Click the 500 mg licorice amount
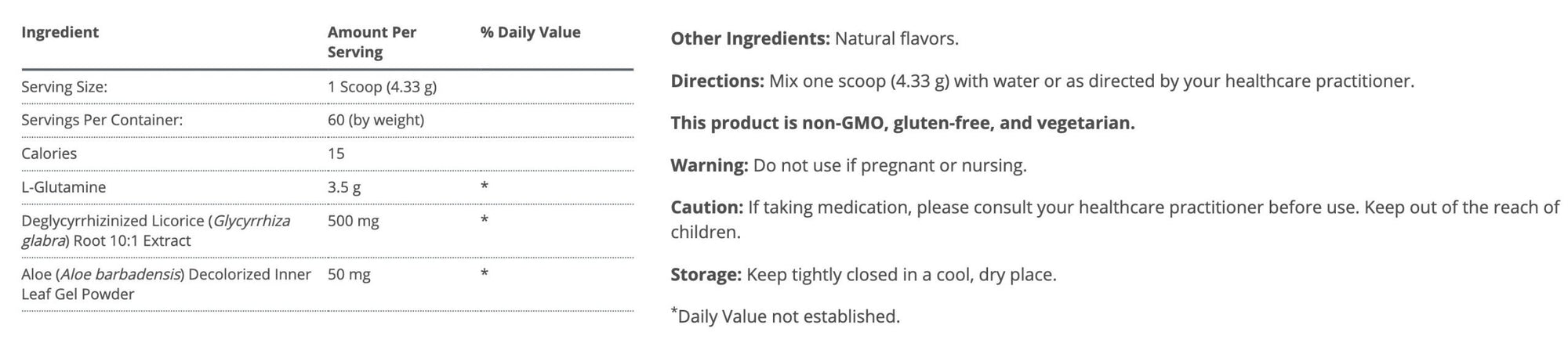Screen dimensions: 1568x343 coord(353,221)
